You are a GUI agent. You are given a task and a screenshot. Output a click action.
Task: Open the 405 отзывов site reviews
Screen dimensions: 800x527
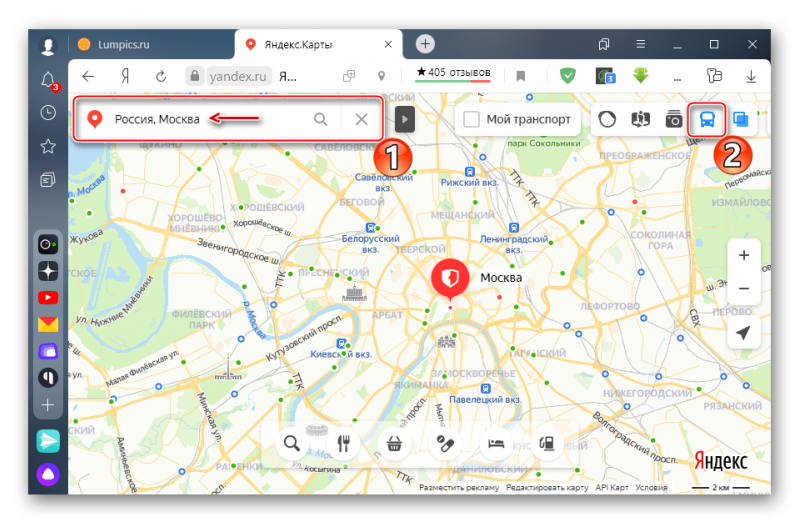(x=453, y=72)
